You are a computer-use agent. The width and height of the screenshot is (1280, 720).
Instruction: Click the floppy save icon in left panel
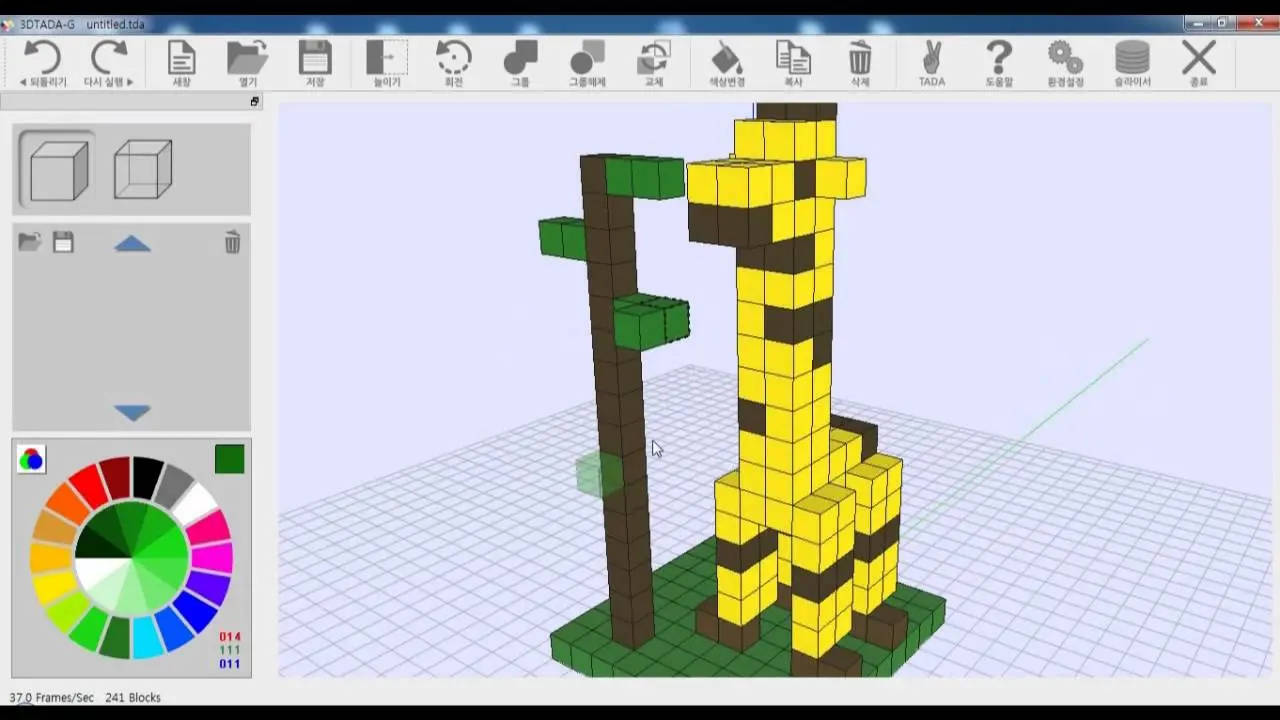(63, 242)
